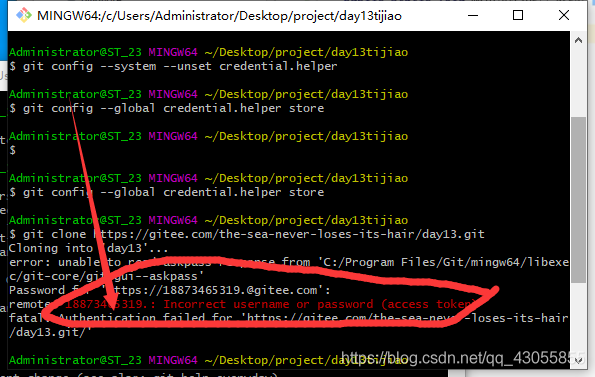The height and width of the screenshot is (377, 595).
Task: Click the 'fatal: Authentication failed' line
Action: [289, 318]
